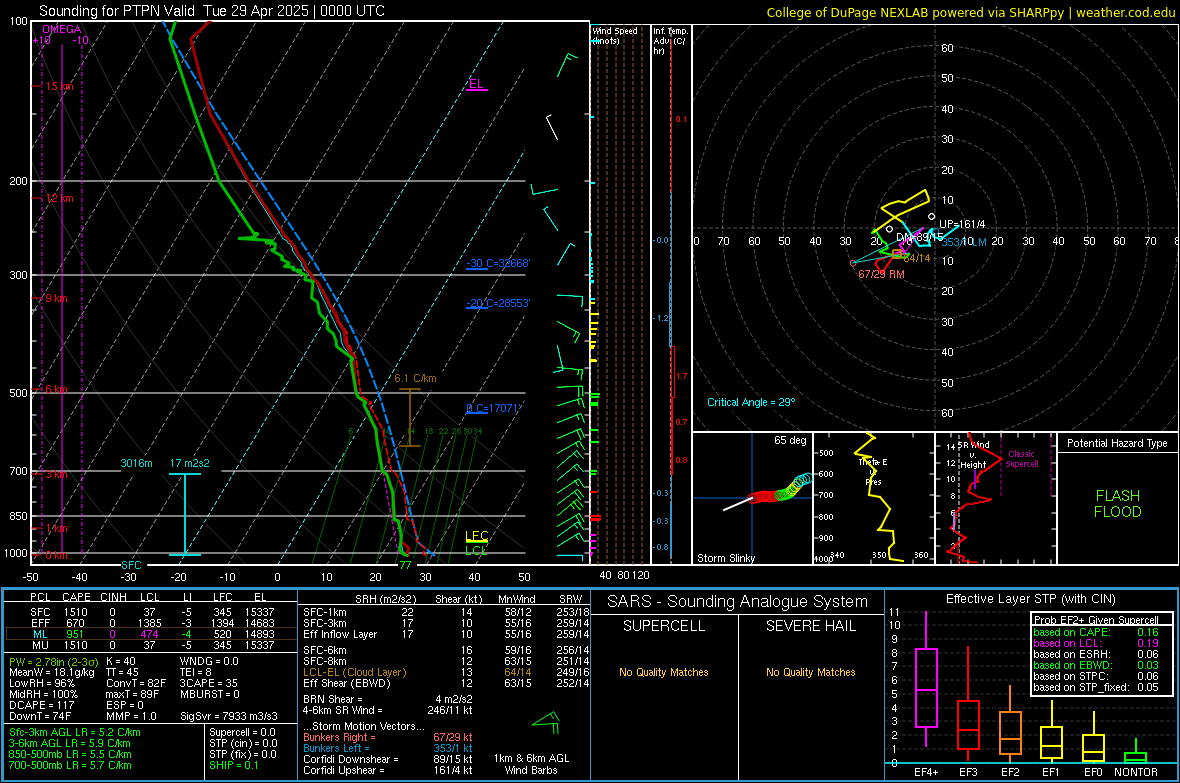Click the '0 C=17071' freezing level label
The image size is (1180, 783).
tap(494, 408)
